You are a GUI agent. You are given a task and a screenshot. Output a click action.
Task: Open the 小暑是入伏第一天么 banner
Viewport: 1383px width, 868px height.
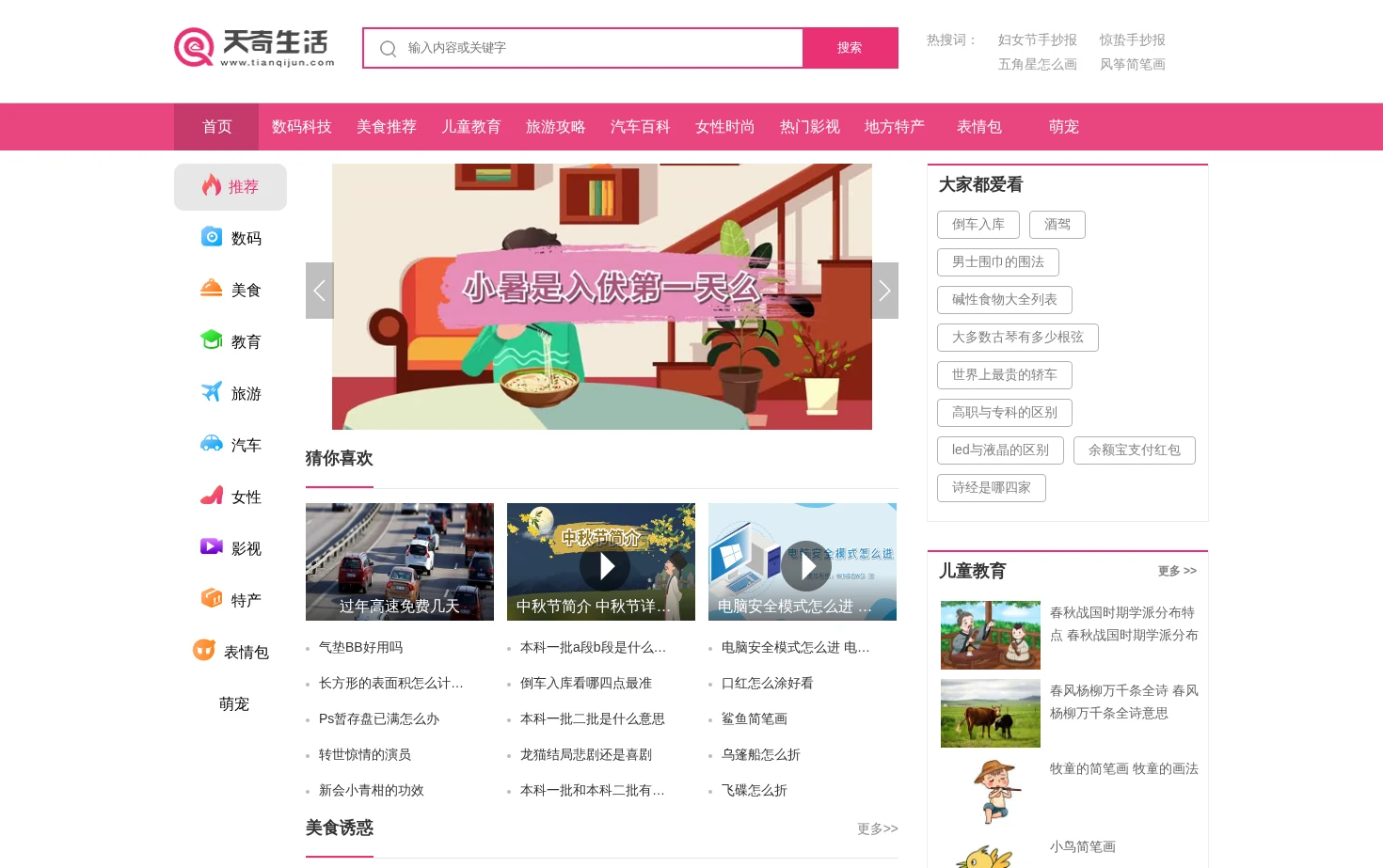tap(602, 296)
